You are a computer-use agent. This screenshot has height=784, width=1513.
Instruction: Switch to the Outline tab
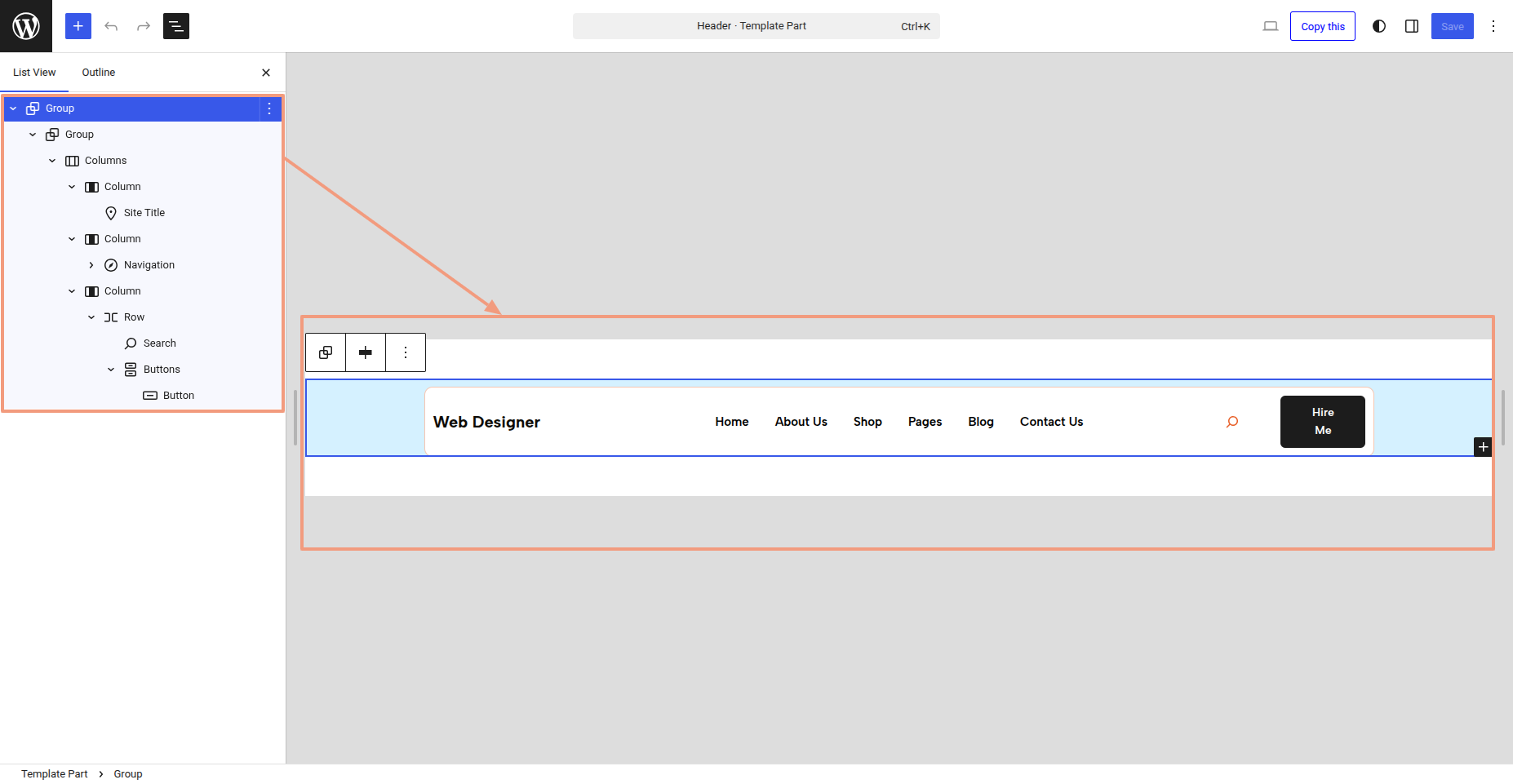click(x=99, y=73)
